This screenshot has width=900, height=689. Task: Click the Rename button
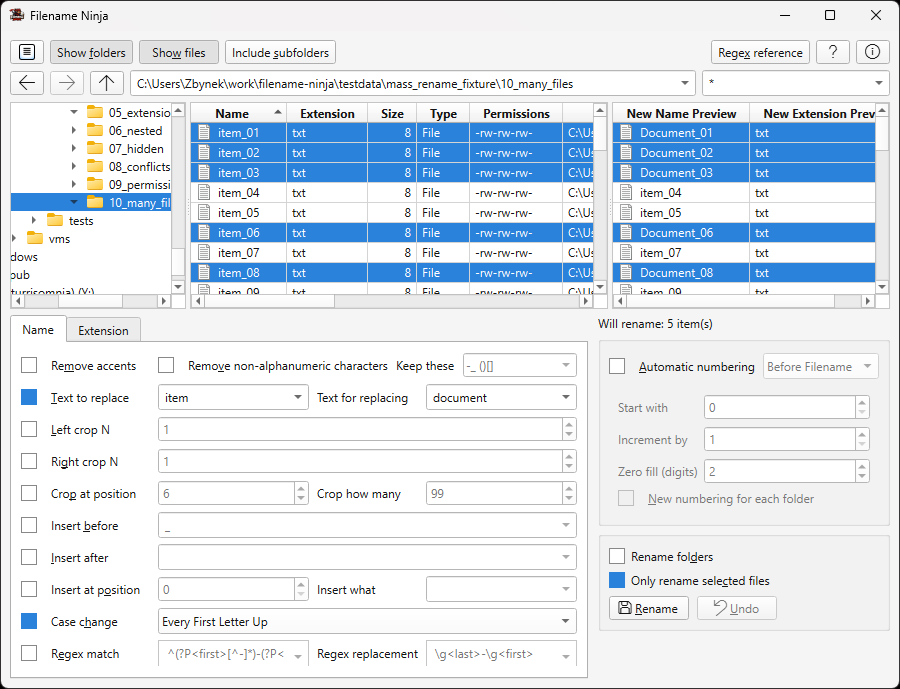648,608
